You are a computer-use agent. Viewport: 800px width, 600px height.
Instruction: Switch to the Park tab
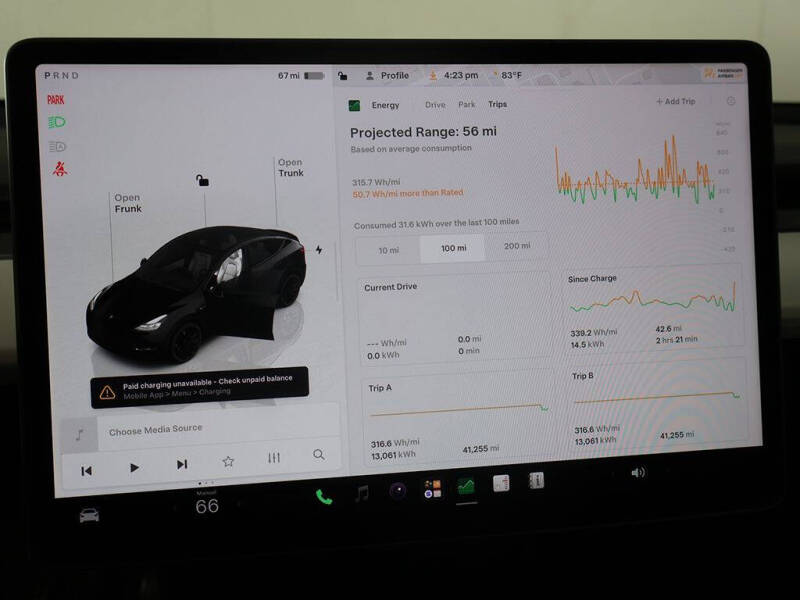click(x=466, y=104)
